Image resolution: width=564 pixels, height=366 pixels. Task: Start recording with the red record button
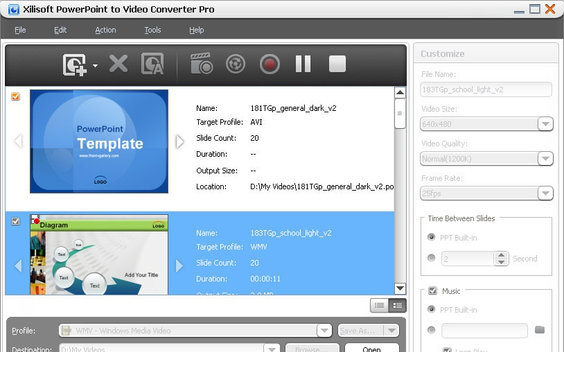pyautogui.click(x=269, y=65)
